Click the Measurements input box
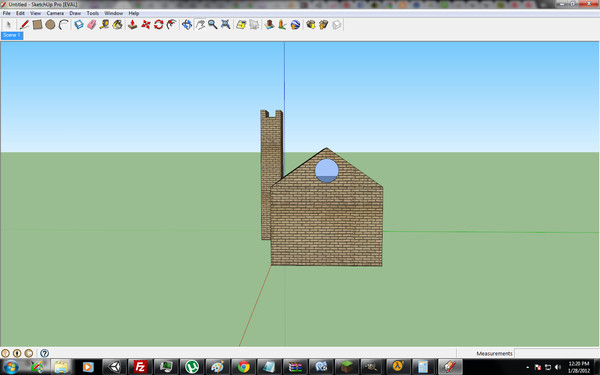This screenshot has width=600, height=375. pyautogui.click(x=556, y=353)
